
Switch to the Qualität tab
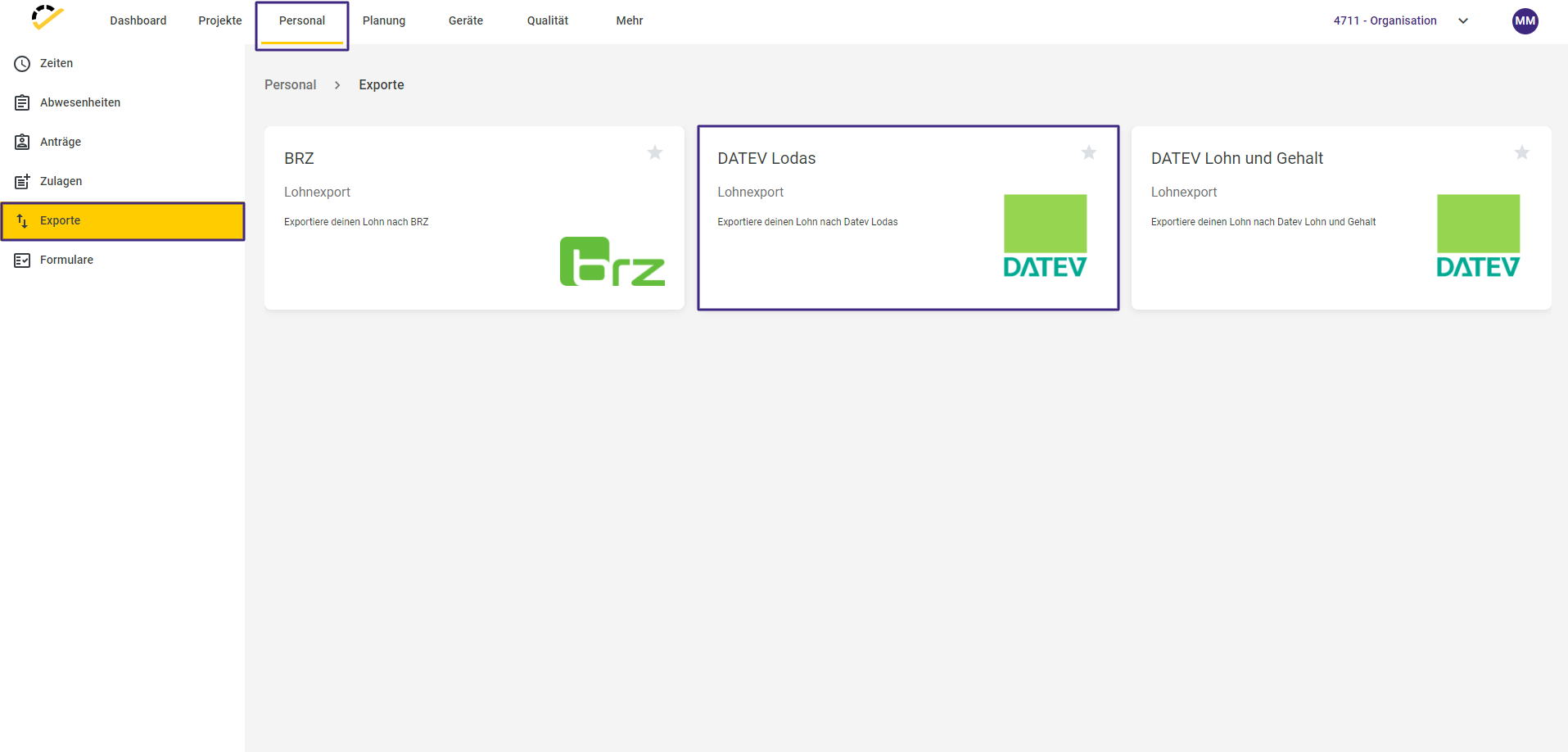548,20
